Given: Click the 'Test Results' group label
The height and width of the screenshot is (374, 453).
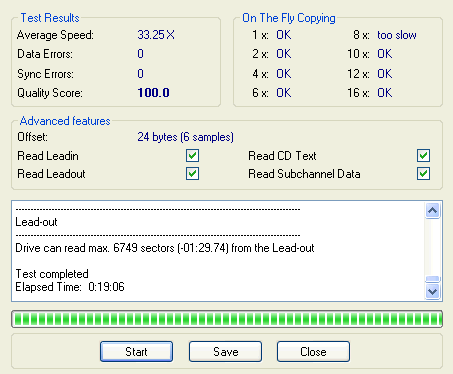Looking at the screenshot, I should (x=50, y=18).
